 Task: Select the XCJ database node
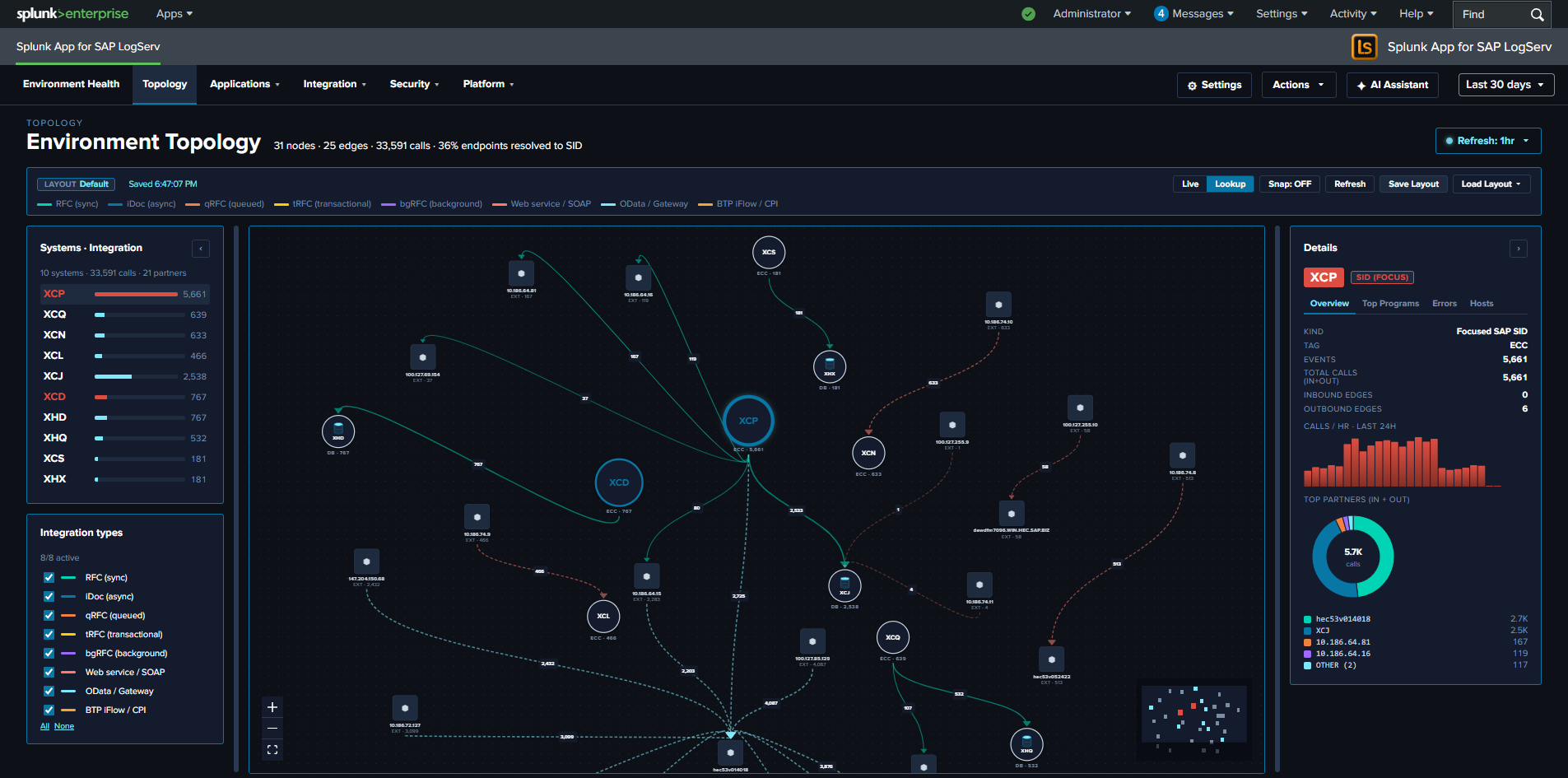point(844,586)
